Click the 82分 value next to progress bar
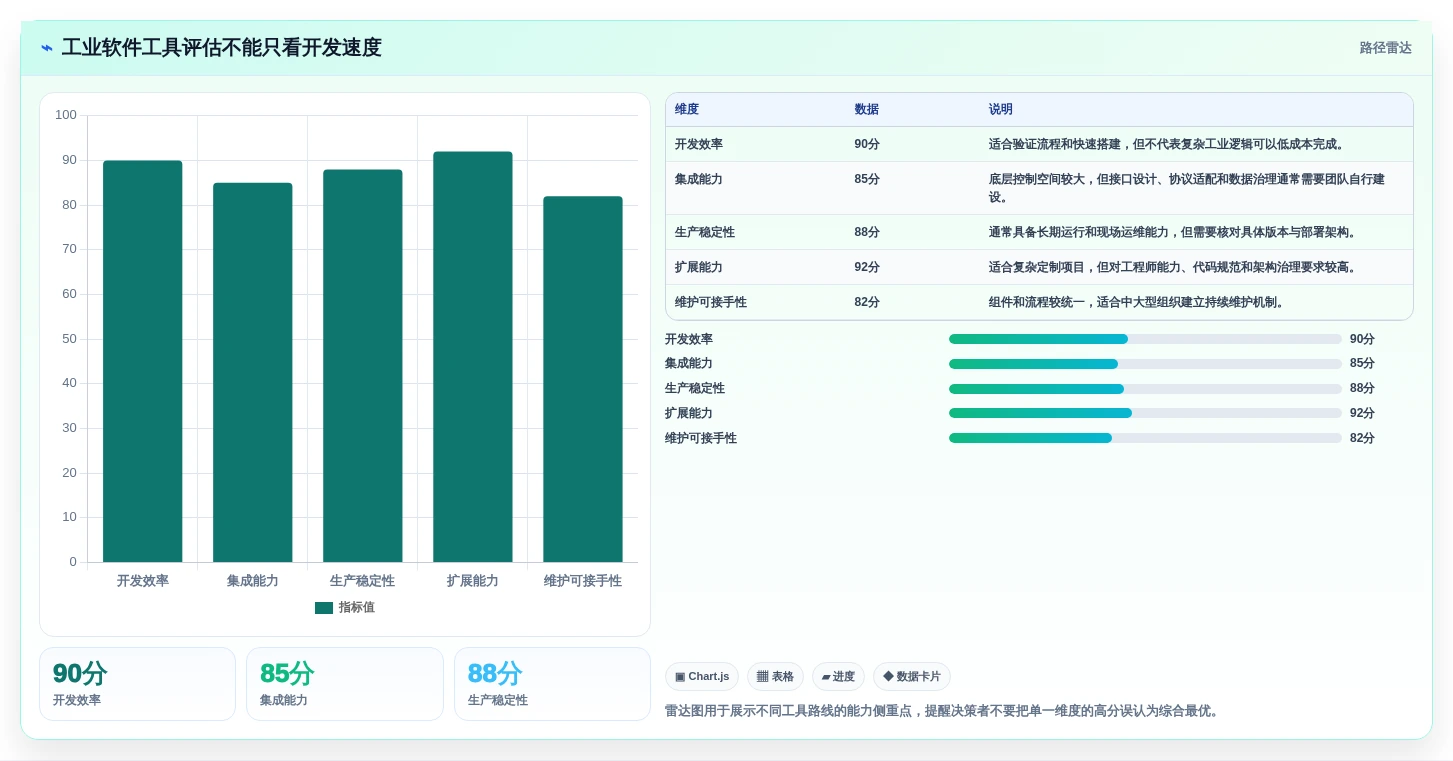The image size is (1453, 761). tap(1362, 438)
